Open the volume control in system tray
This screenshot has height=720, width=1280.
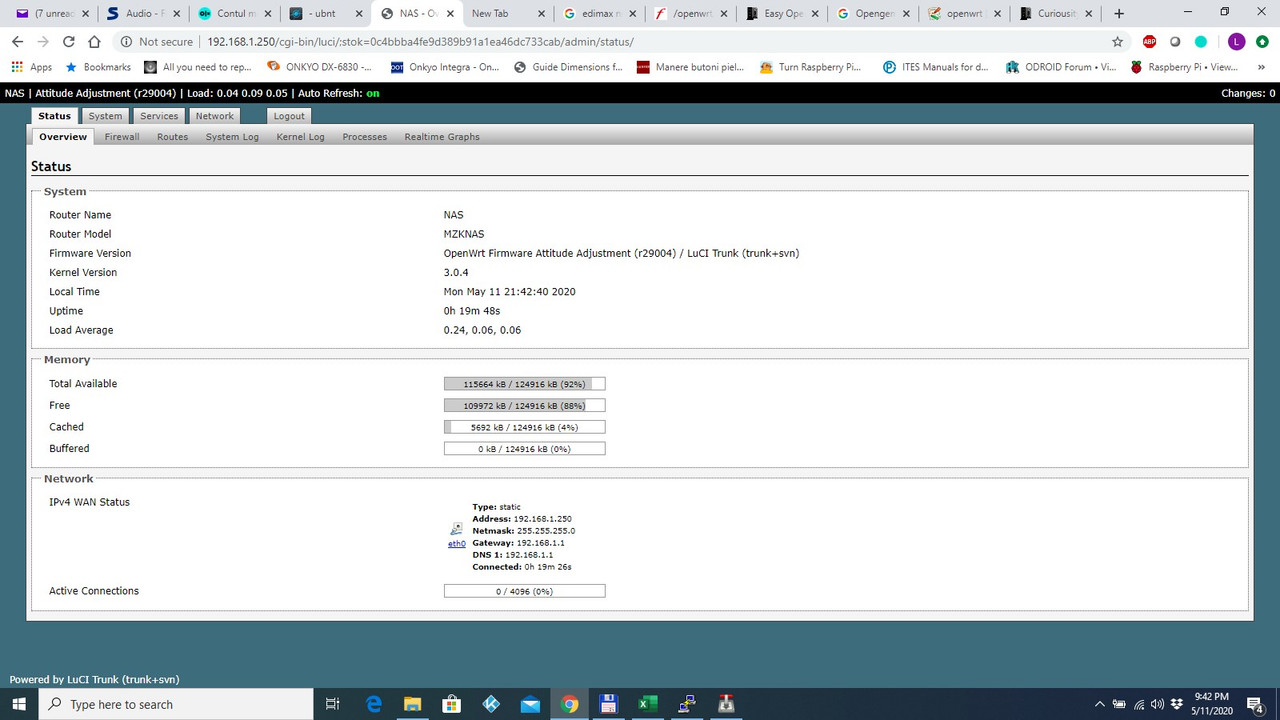tap(1157, 704)
